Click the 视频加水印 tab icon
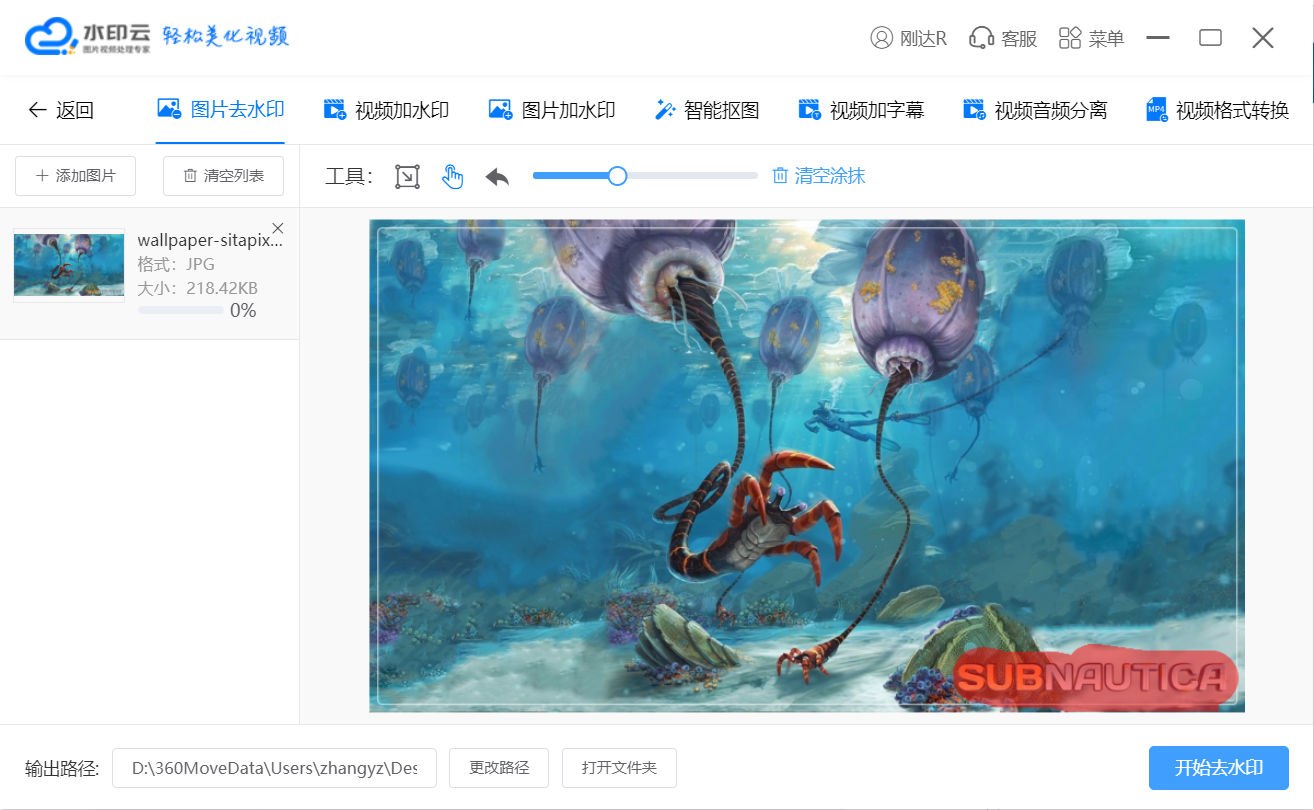This screenshot has height=810, width=1314. pos(334,110)
